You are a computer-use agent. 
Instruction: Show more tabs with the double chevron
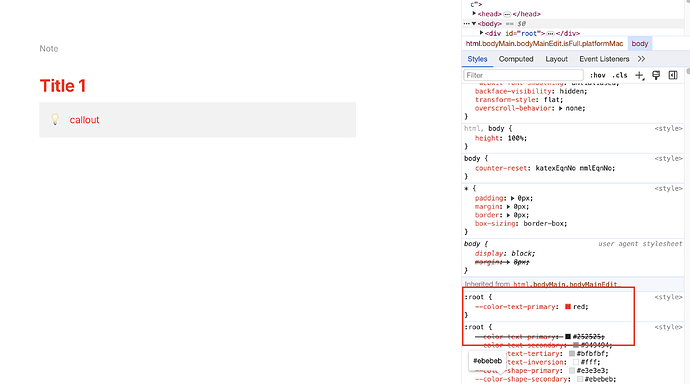(641, 59)
